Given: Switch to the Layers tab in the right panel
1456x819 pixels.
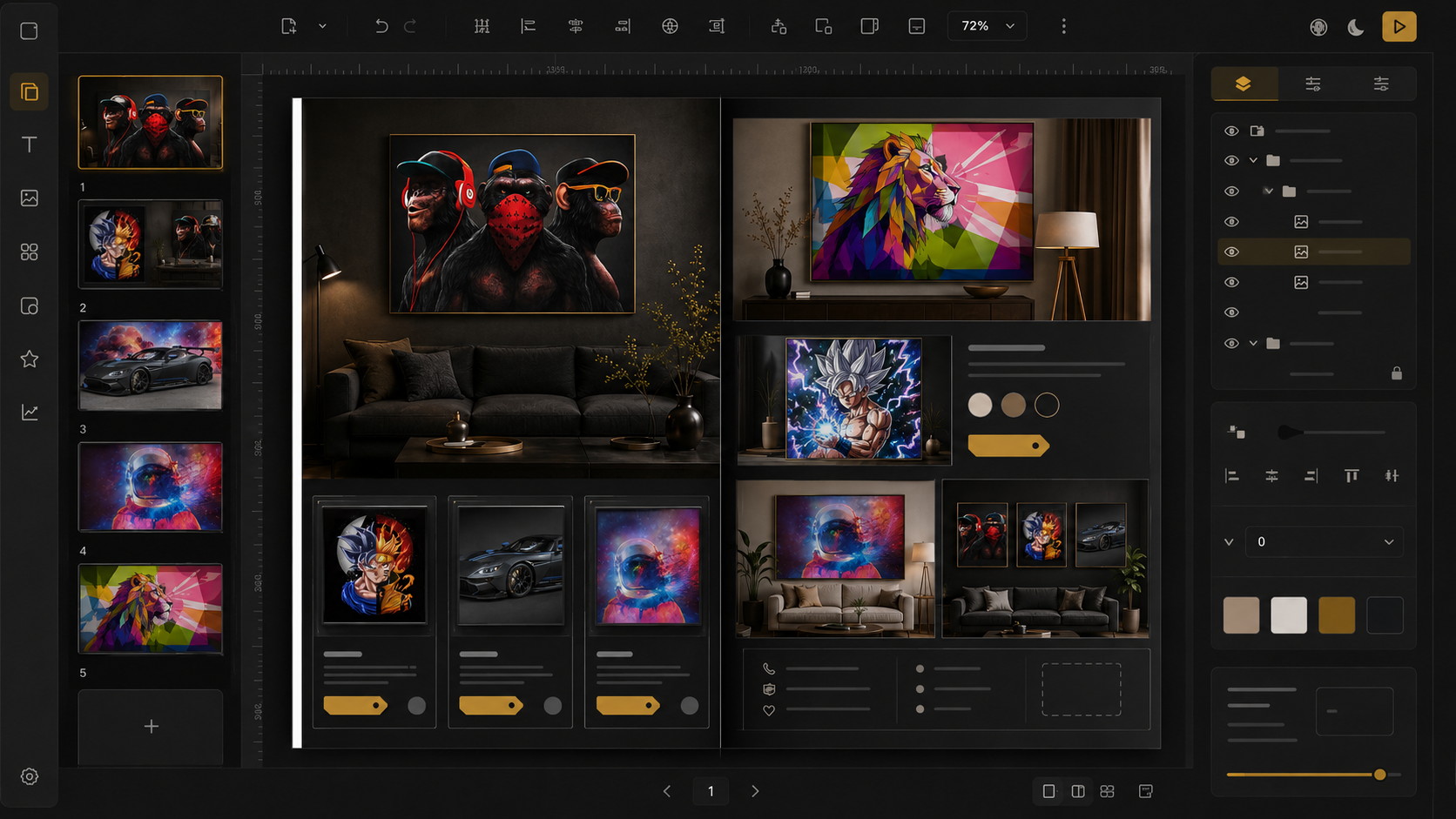Looking at the screenshot, I should pyautogui.click(x=1244, y=84).
